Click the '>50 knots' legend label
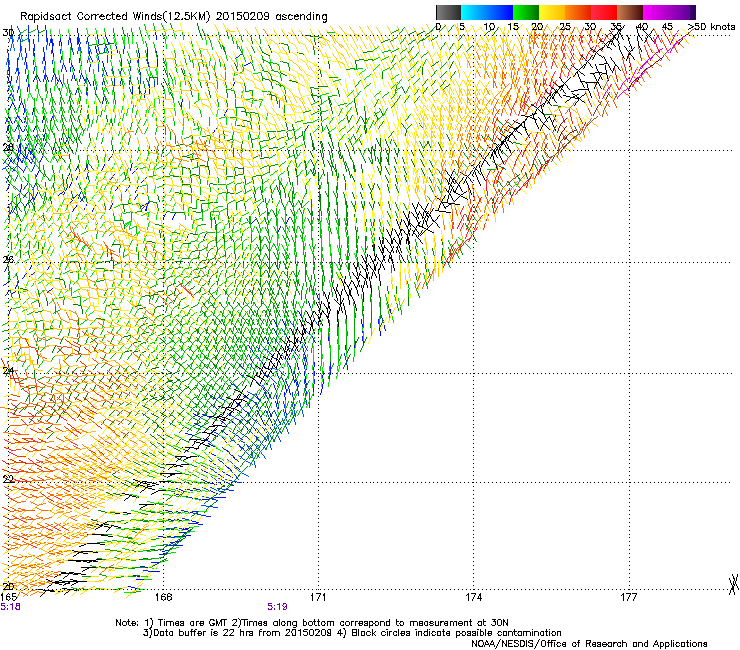This screenshot has height=650, width=740. [x=712, y=26]
